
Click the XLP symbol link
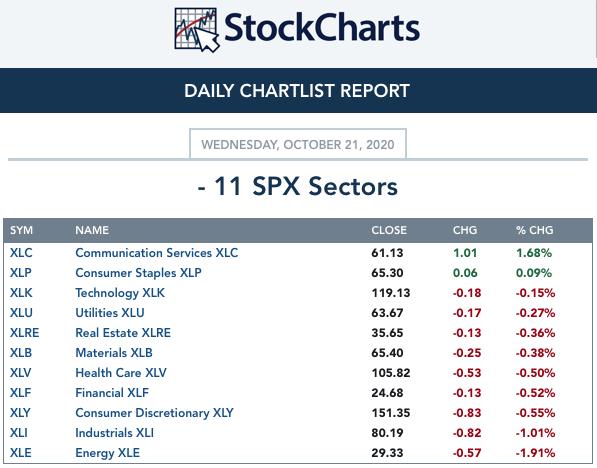click(21, 273)
